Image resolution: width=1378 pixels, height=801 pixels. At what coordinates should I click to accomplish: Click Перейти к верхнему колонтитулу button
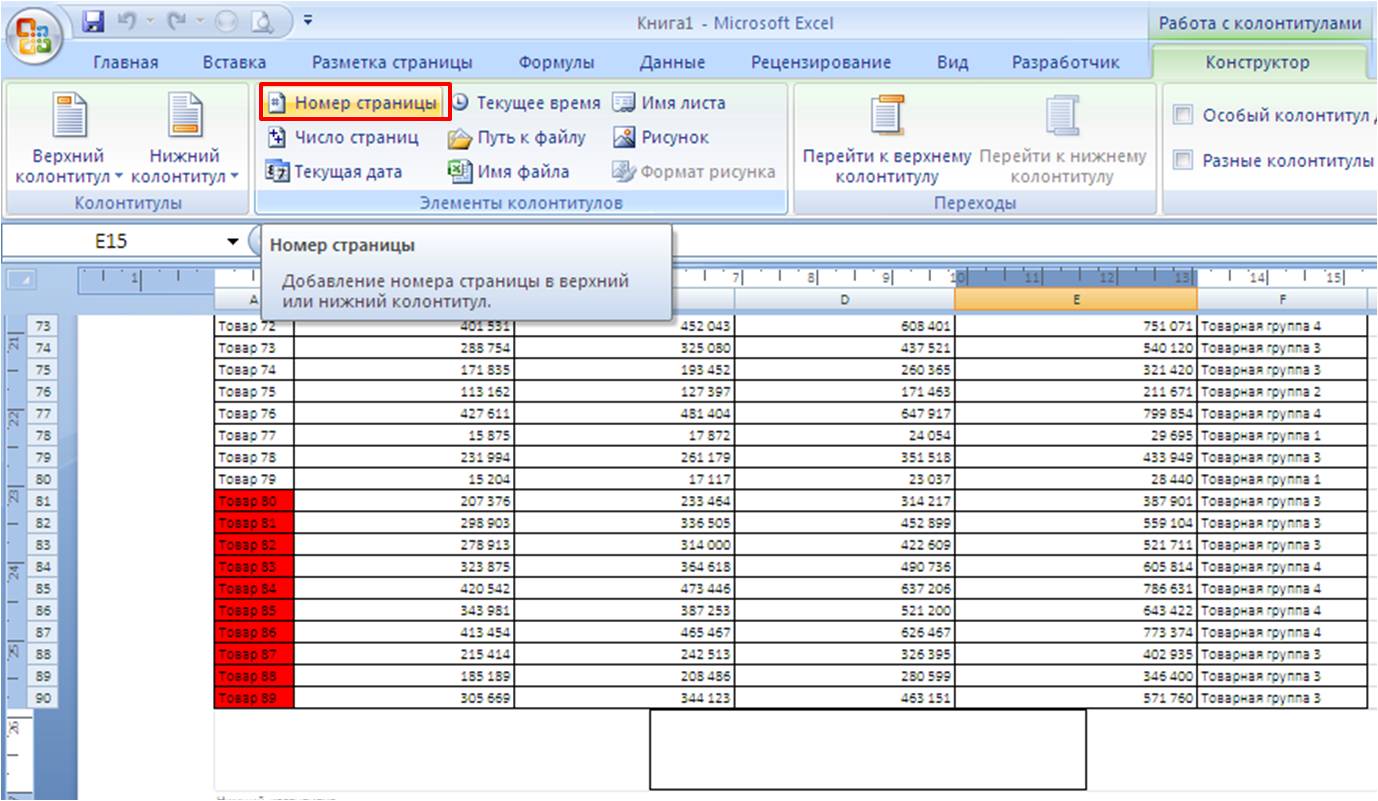point(886,140)
